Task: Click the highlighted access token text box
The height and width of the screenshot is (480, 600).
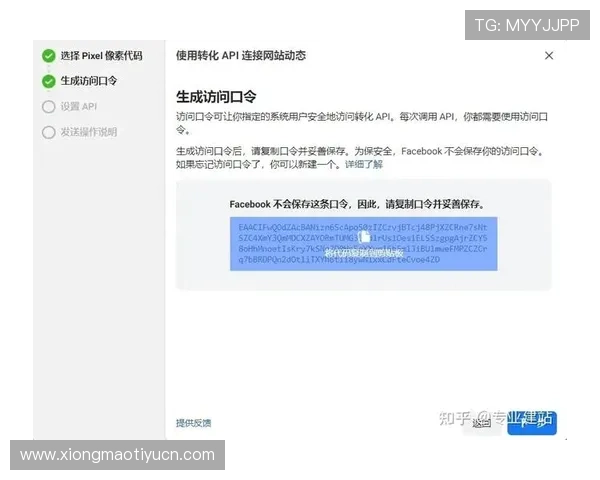Action: pyautogui.click(x=364, y=244)
